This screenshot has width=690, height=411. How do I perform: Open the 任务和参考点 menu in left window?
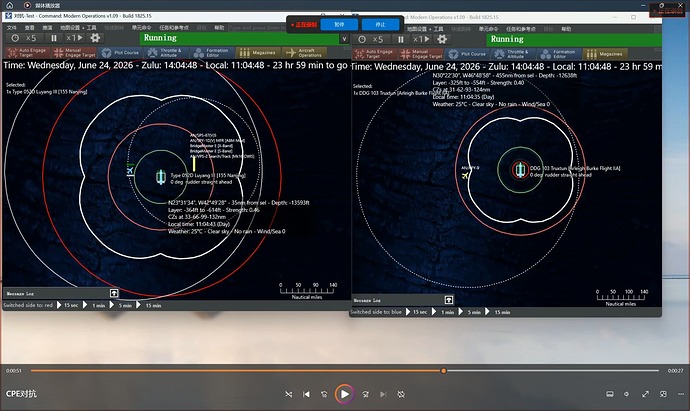(174, 28)
